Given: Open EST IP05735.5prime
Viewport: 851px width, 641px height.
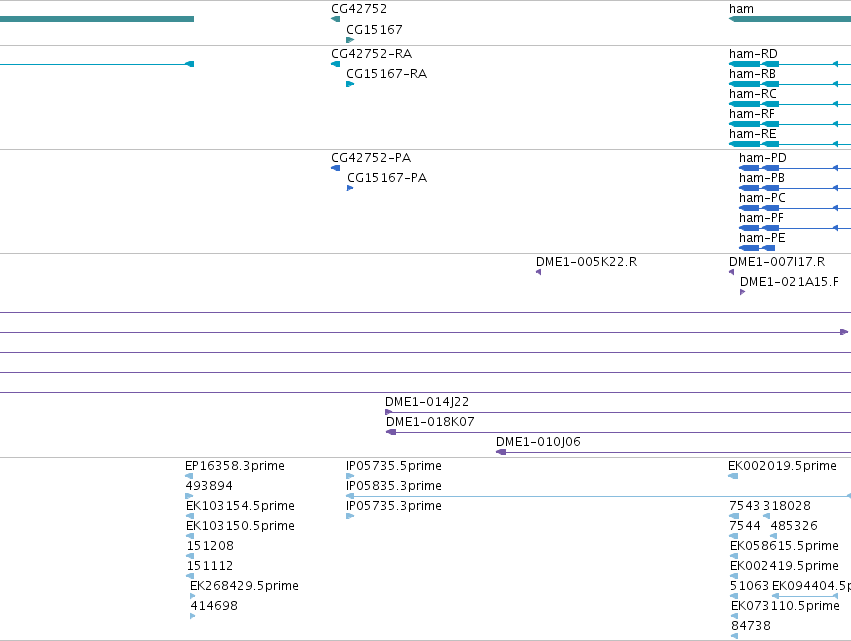Looking at the screenshot, I should point(393,466).
